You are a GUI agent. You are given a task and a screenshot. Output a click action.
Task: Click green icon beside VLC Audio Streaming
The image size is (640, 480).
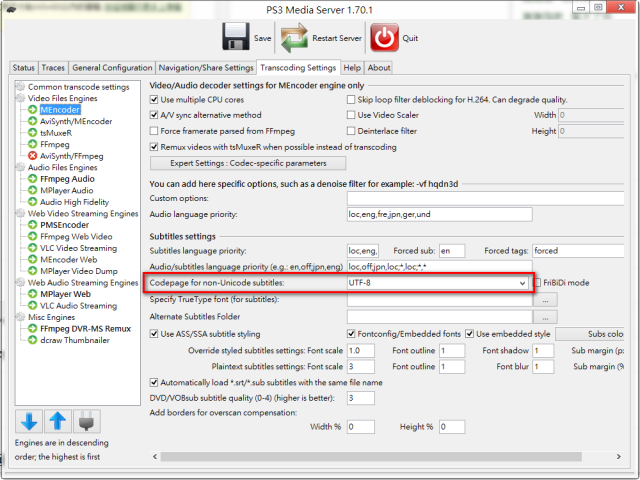click(33, 305)
